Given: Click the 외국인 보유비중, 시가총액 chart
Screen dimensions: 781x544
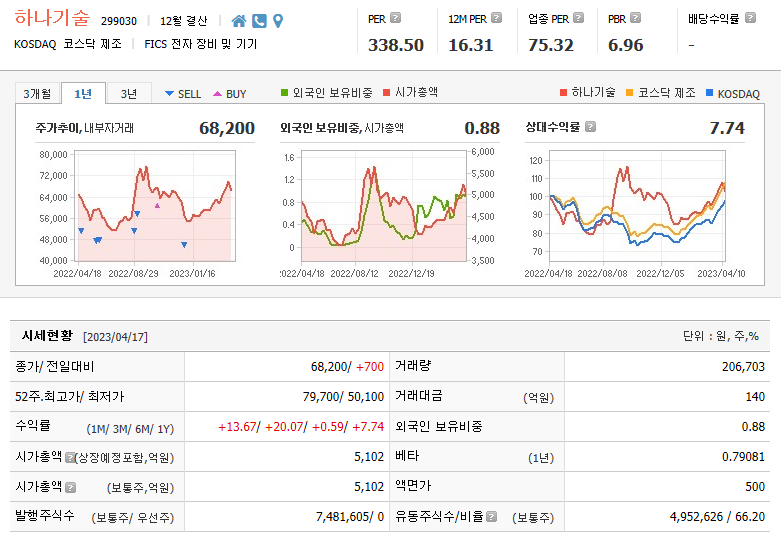Looking at the screenshot, I should 384,206.
